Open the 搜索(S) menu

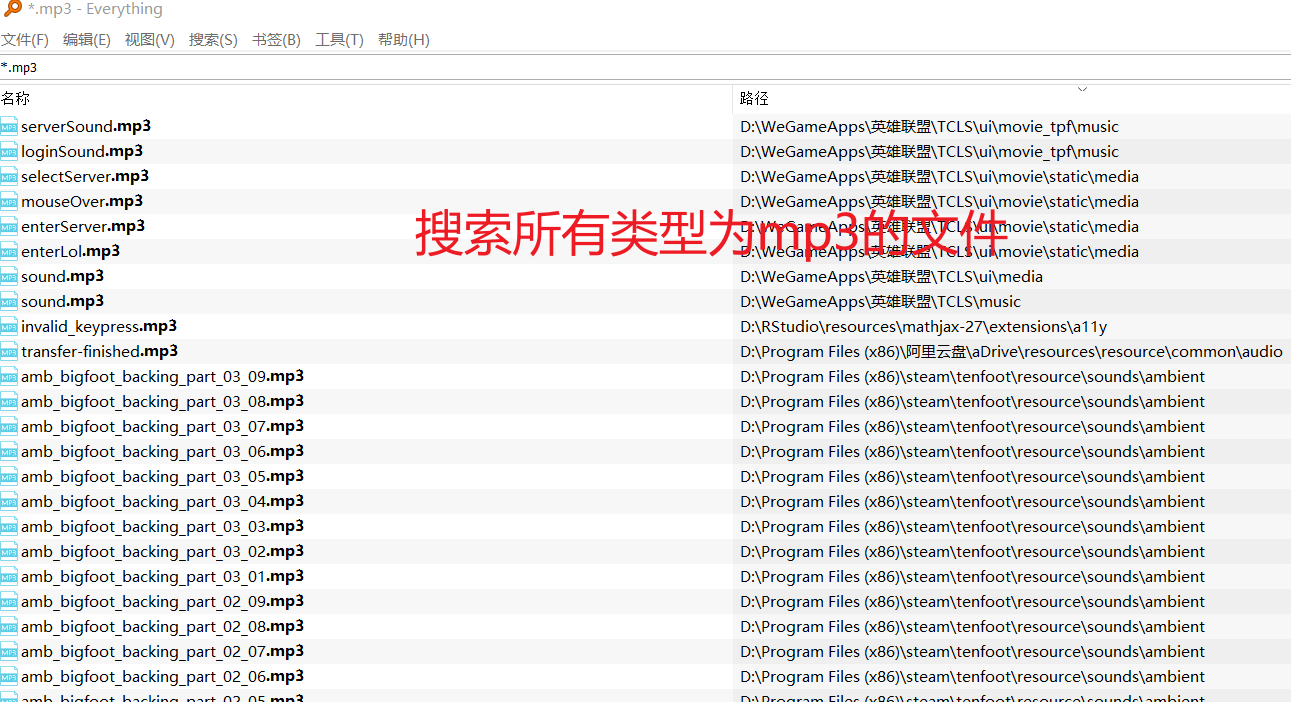click(213, 40)
